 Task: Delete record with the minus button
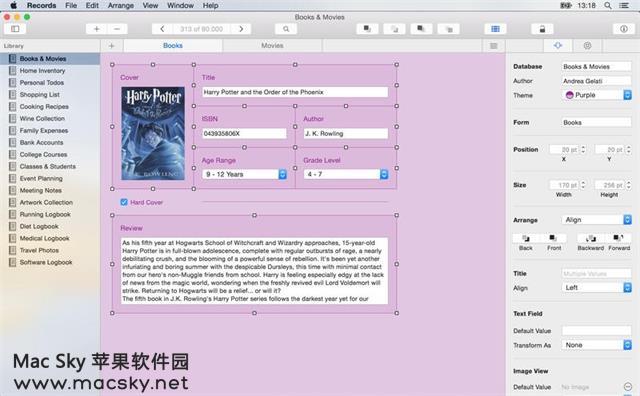tap(117, 29)
